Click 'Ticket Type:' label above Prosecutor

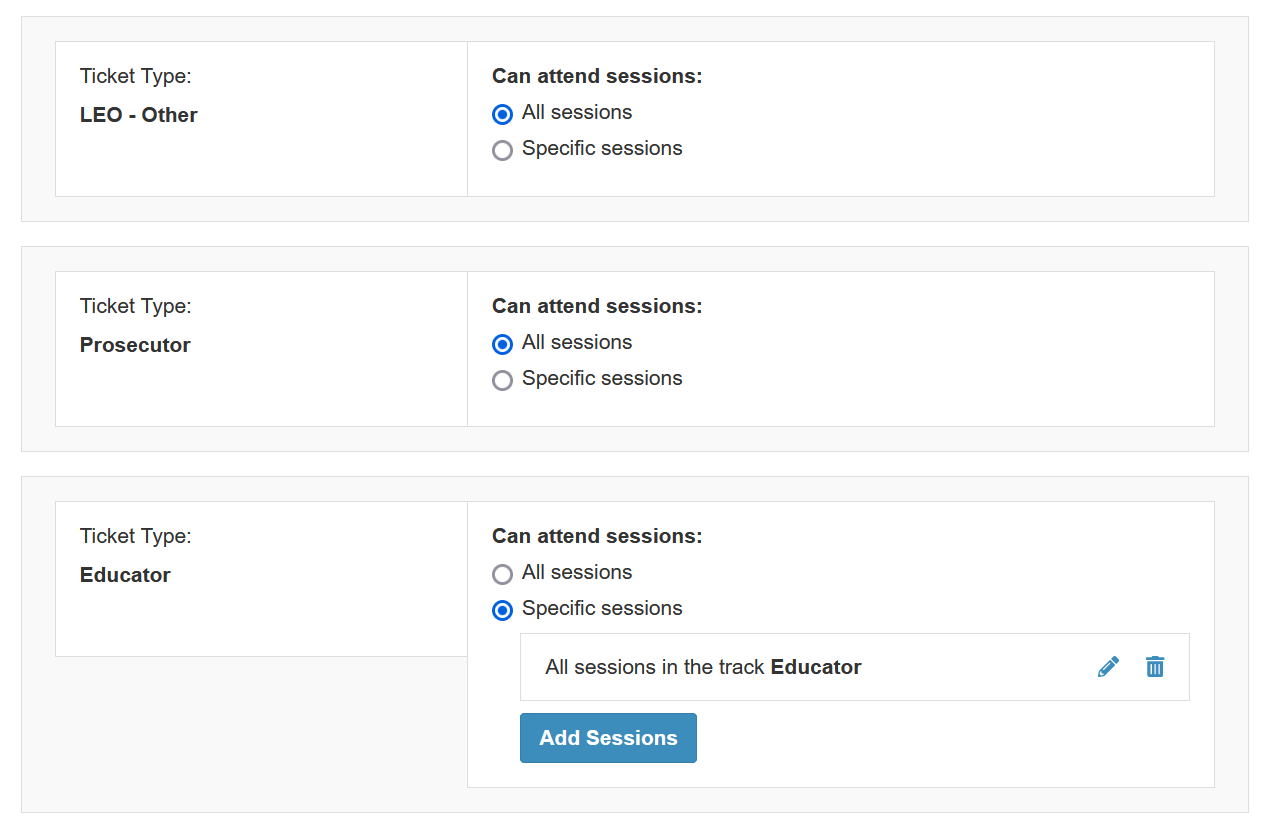click(x=135, y=306)
